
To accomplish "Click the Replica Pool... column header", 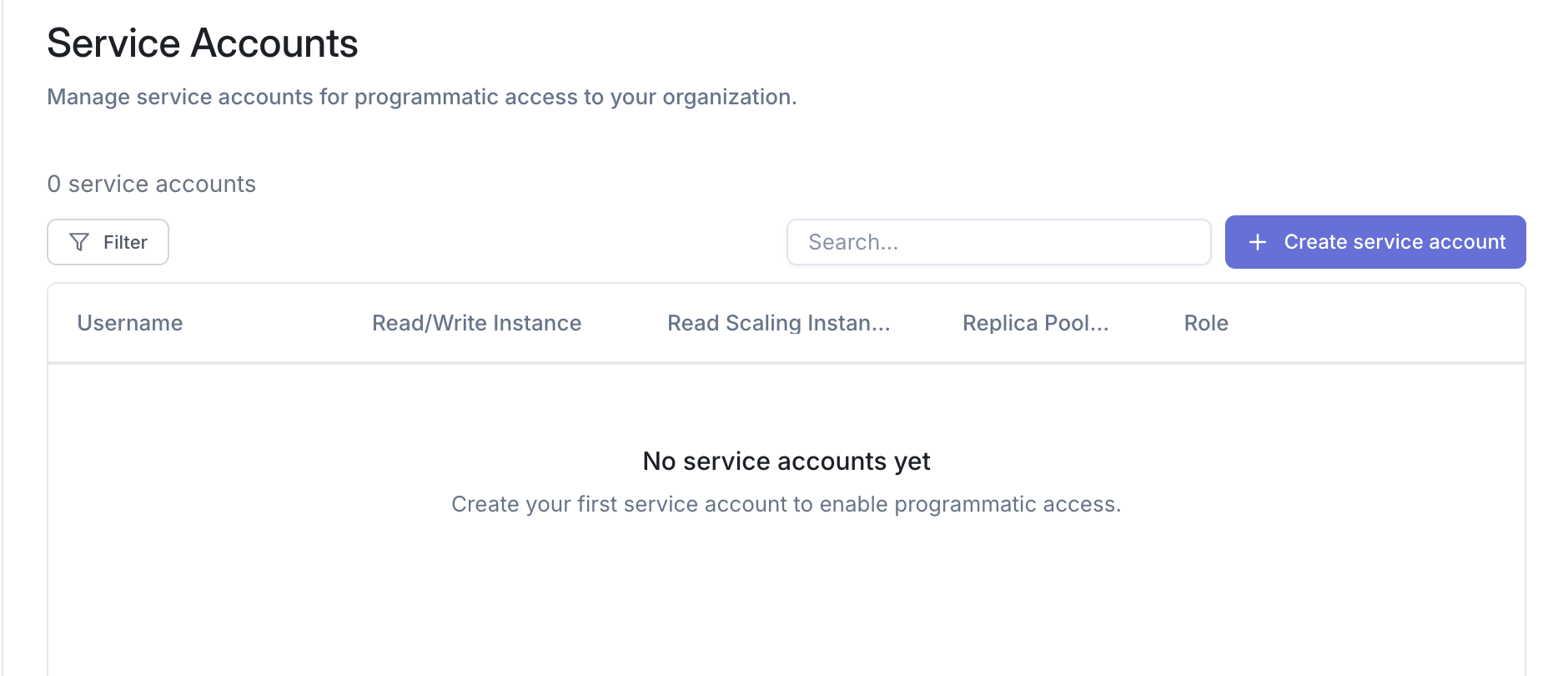I will coord(1035,323).
